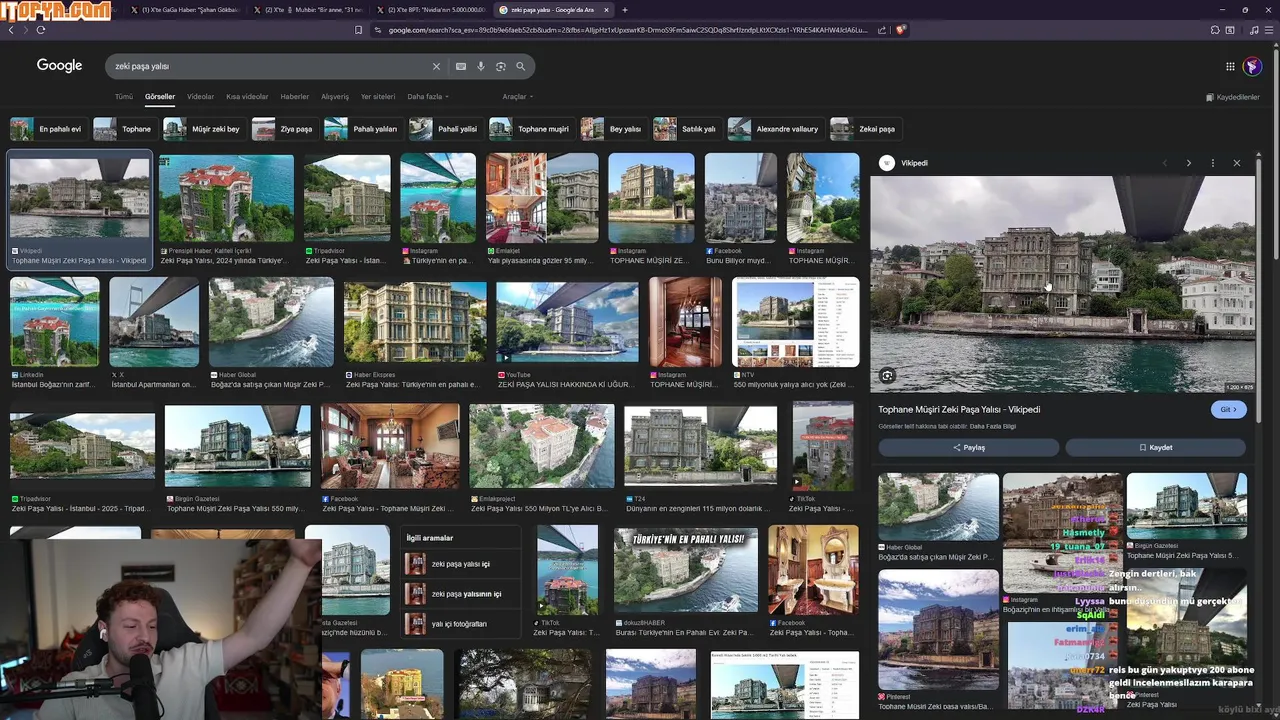This screenshot has height=720, width=1280.
Task: Show previous image in preview panel
Action: click(x=1164, y=163)
